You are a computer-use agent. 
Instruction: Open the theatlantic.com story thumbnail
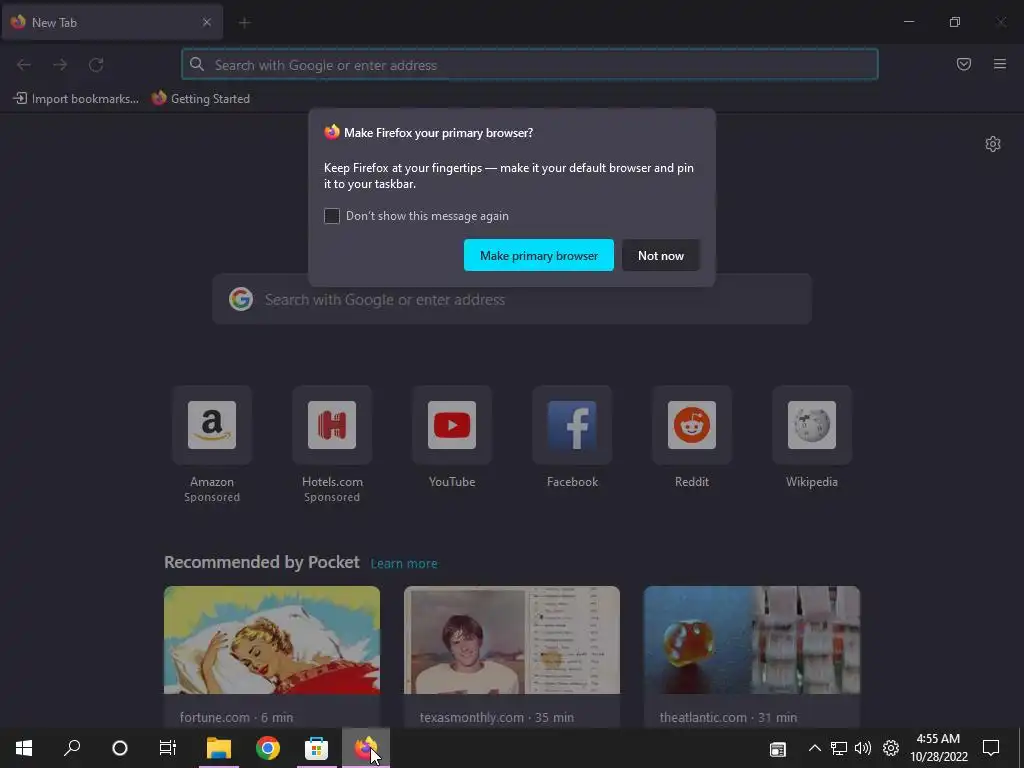[x=752, y=640]
